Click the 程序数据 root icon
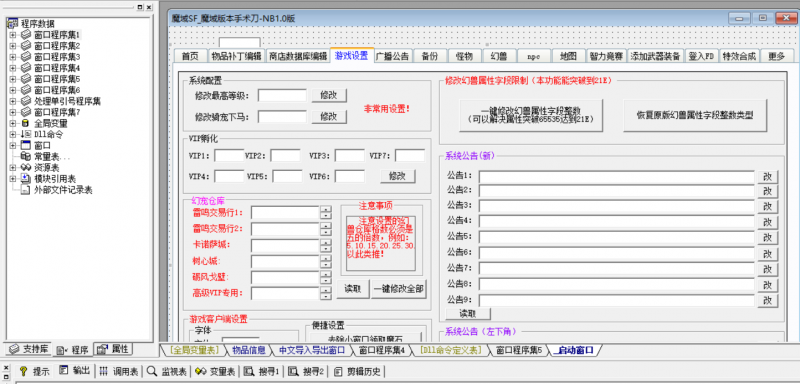The image size is (800, 384). click(x=12, y=23)
